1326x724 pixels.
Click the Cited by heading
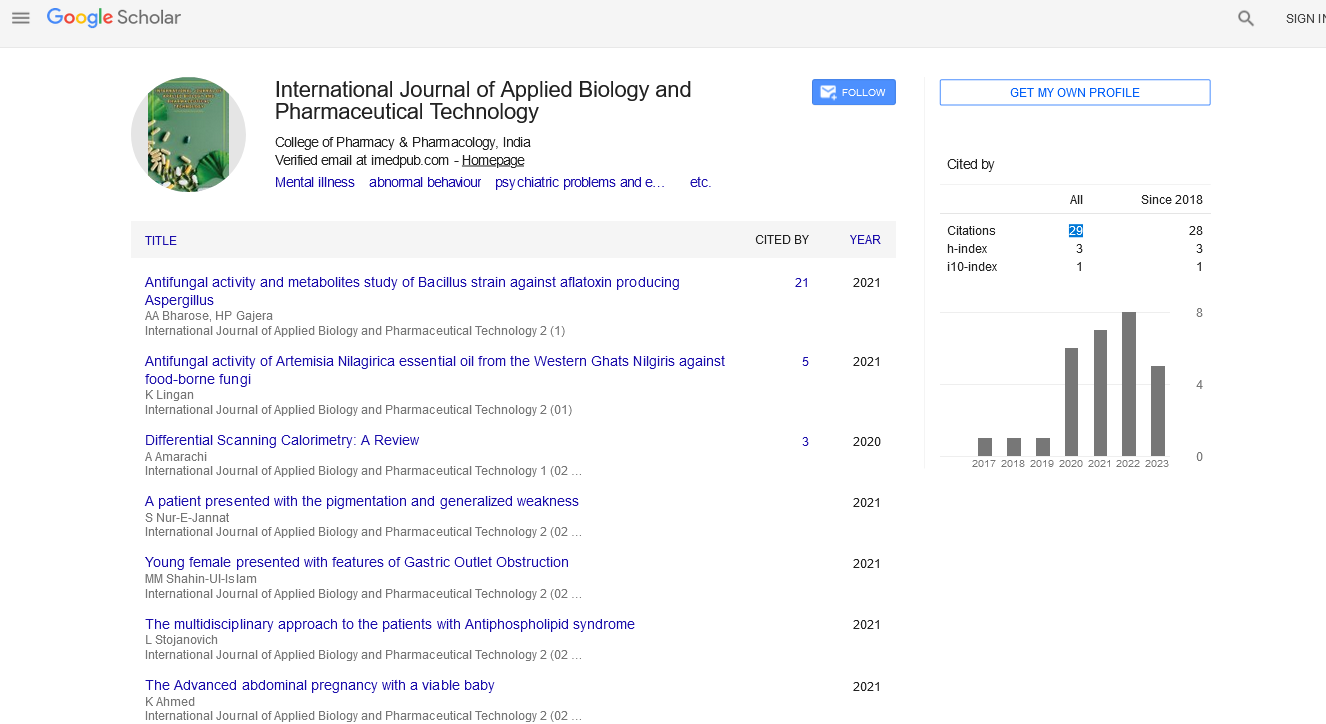click(x=971, y=164)
